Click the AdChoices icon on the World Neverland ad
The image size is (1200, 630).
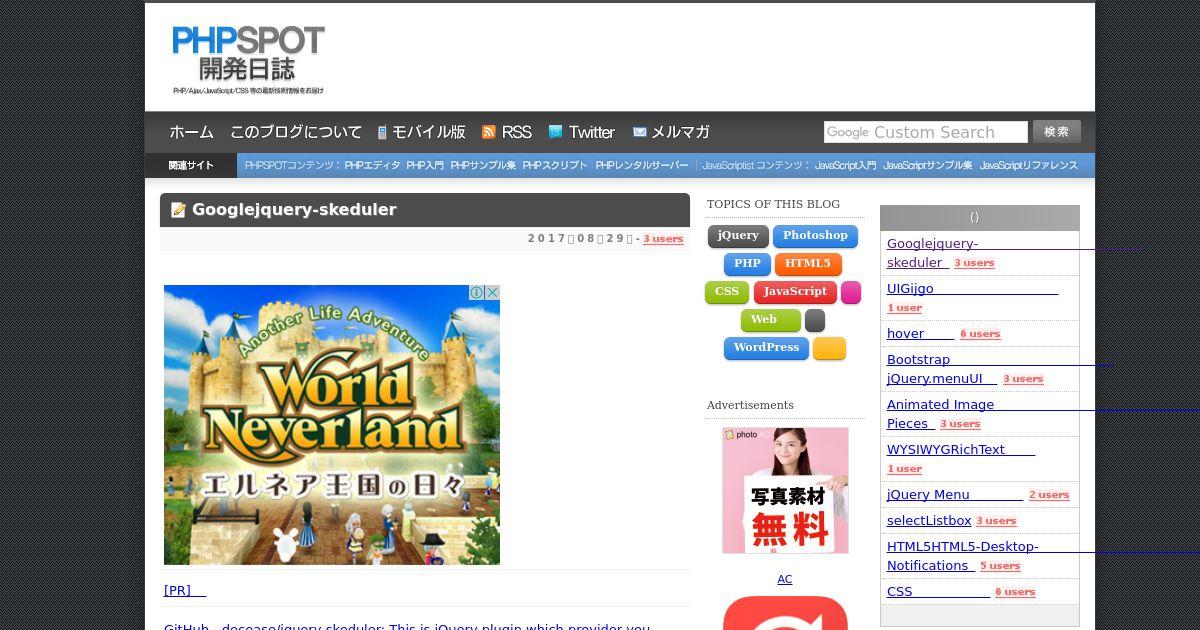coord(477,293)
